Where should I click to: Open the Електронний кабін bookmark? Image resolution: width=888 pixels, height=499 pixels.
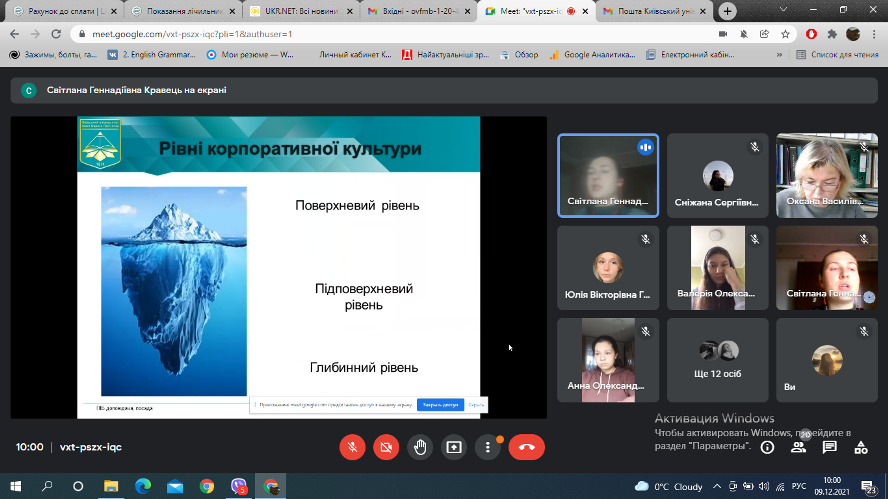(x=690, y=54)
